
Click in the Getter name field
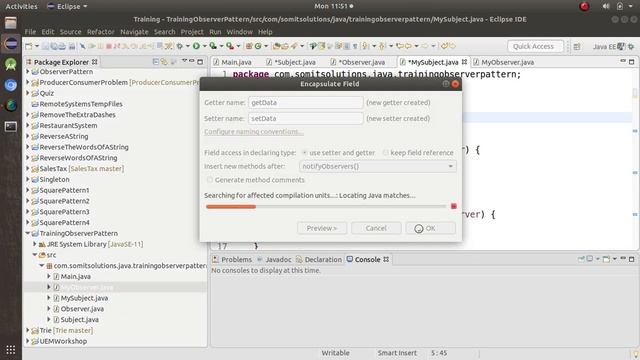tap(305, 102)
